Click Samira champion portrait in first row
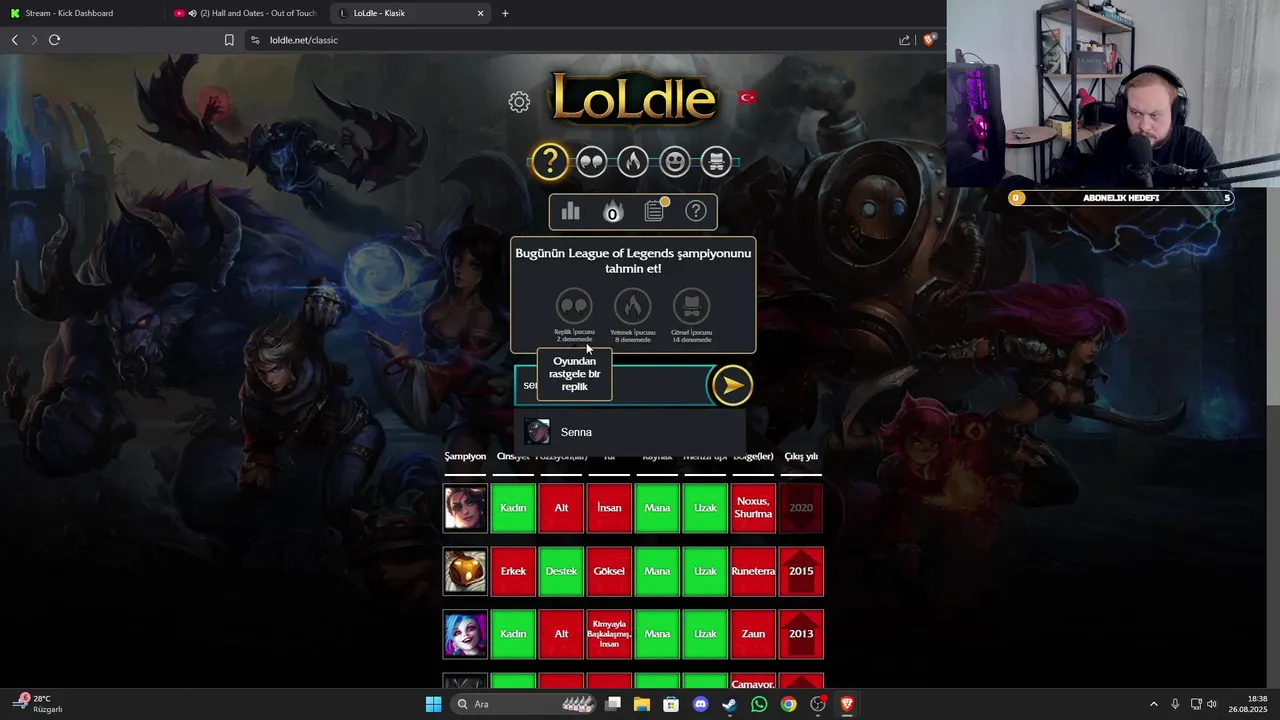Image resolution: width=1280 pixels, height=720 pixels. pos(465,508)
